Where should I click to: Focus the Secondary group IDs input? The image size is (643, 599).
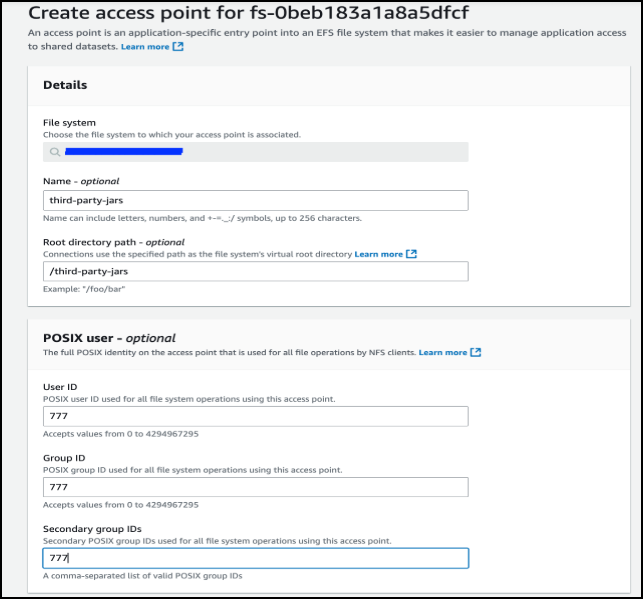coord(256,558)
